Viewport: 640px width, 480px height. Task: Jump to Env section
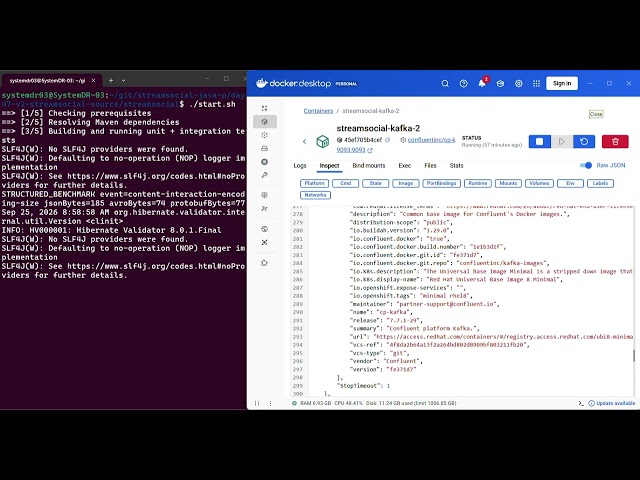coord(570,183)
